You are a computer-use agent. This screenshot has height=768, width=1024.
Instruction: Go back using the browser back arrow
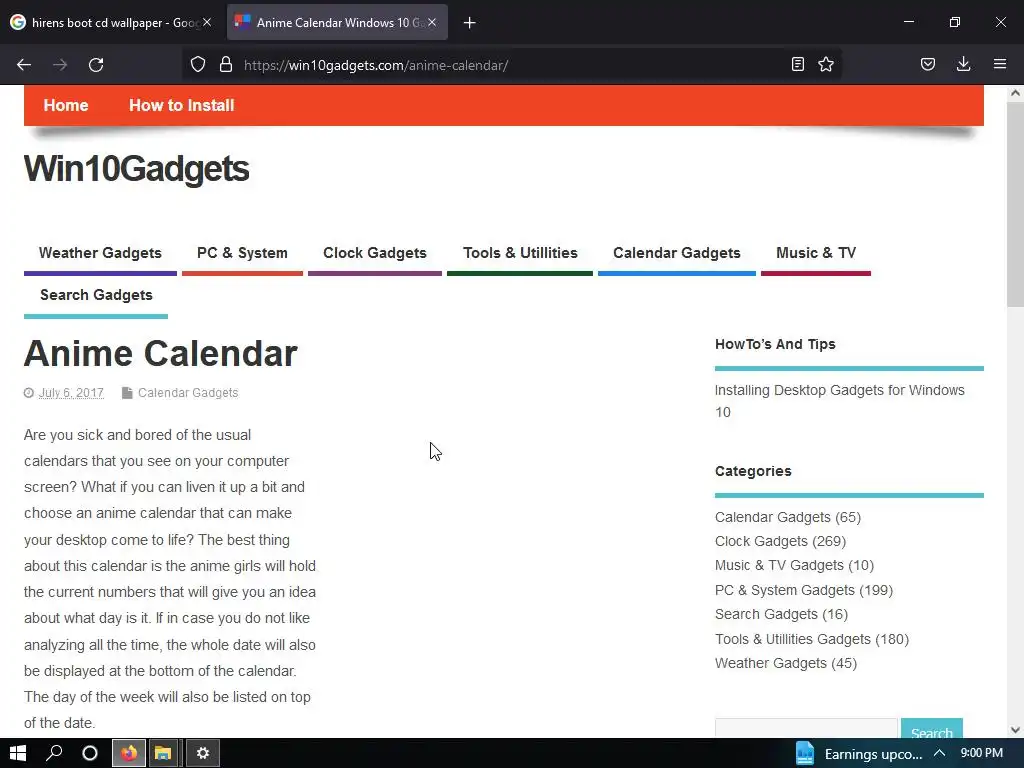24,65
